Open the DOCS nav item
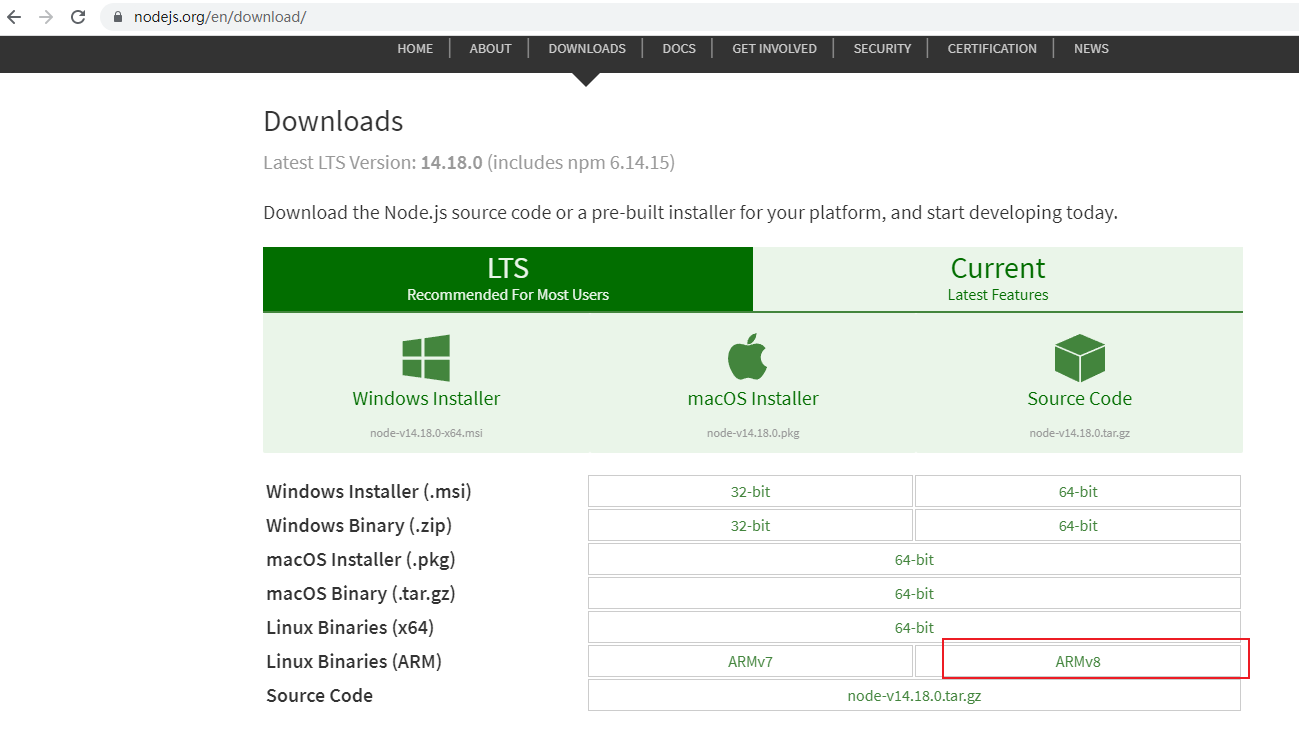Image resolution: width=1299 pixels, height=745 pixels. click(679, 48)
